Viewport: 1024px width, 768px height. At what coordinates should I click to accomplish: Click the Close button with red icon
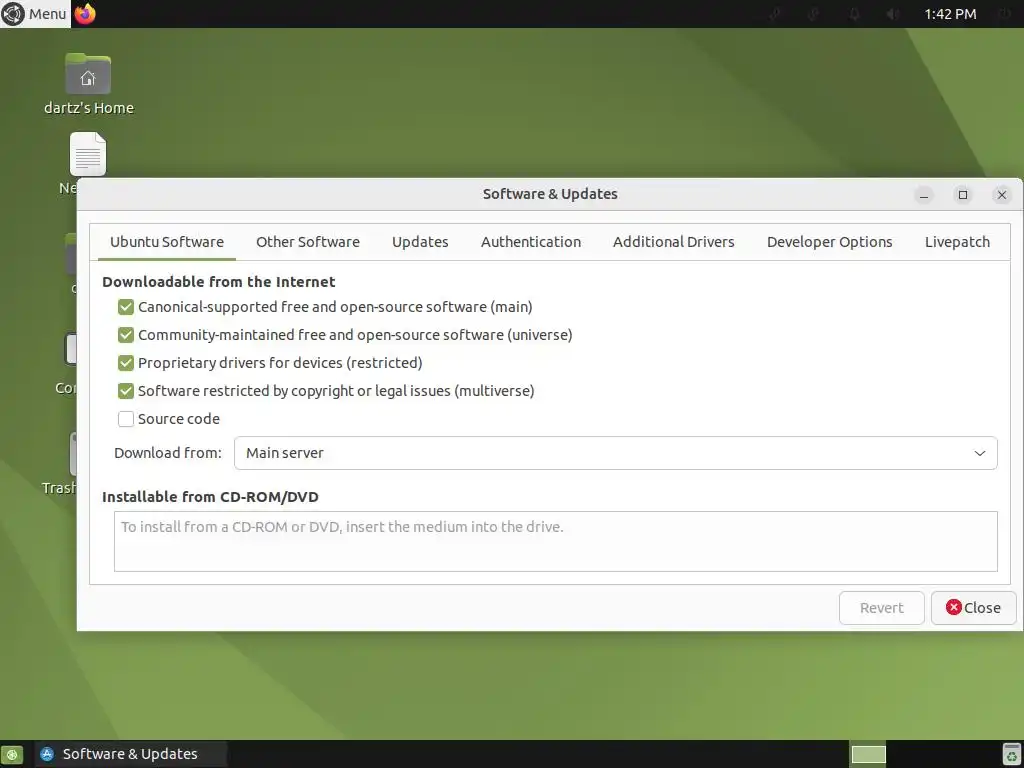pos(973,608)
